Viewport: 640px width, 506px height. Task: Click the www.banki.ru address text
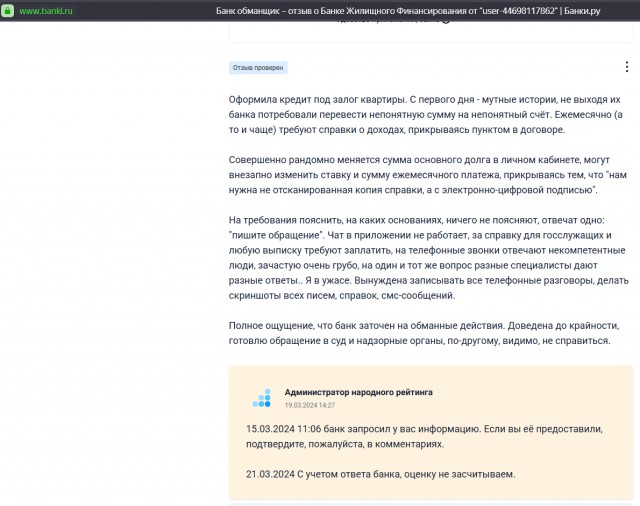click(46, 11)
